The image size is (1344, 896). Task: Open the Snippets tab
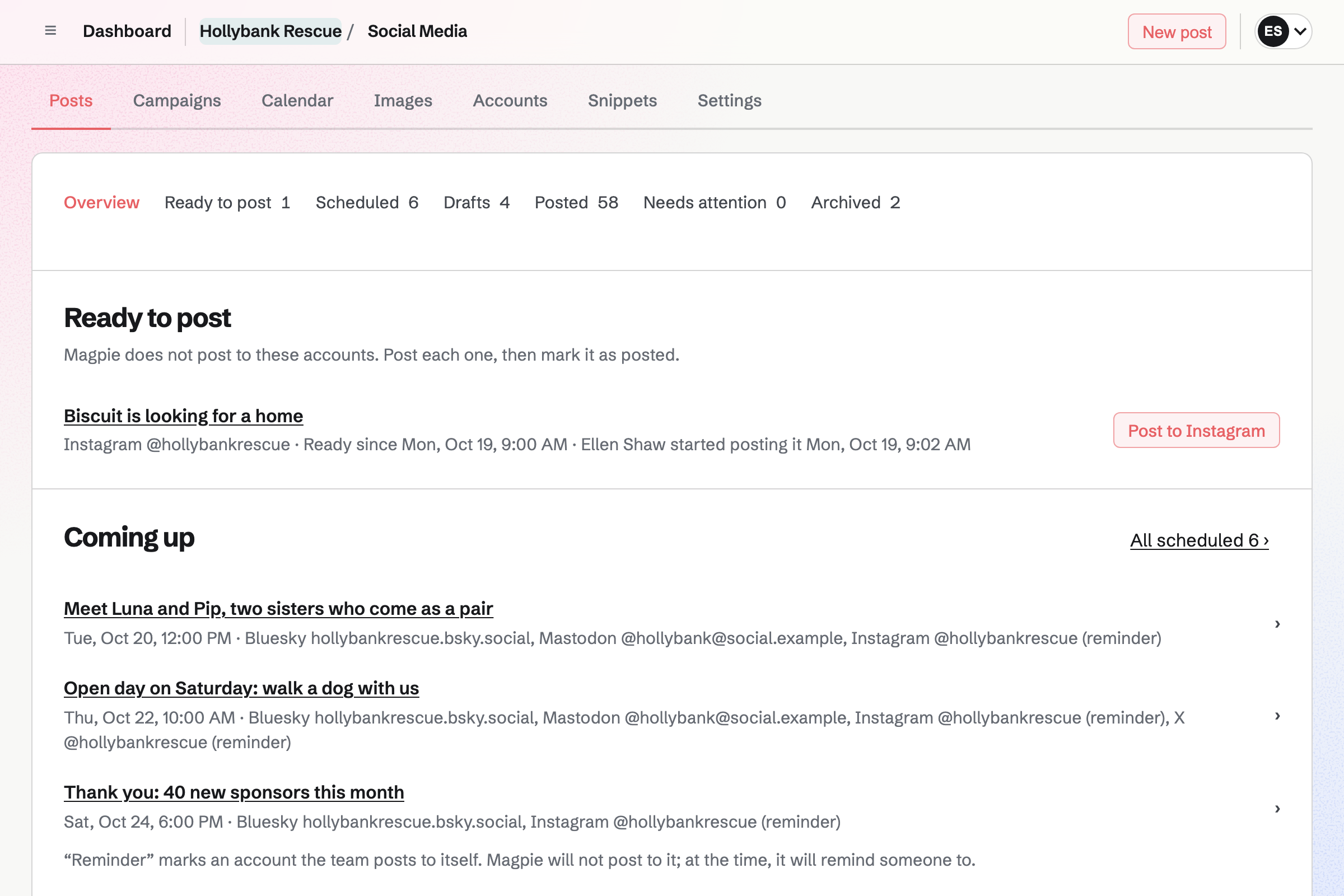[622, 101]
